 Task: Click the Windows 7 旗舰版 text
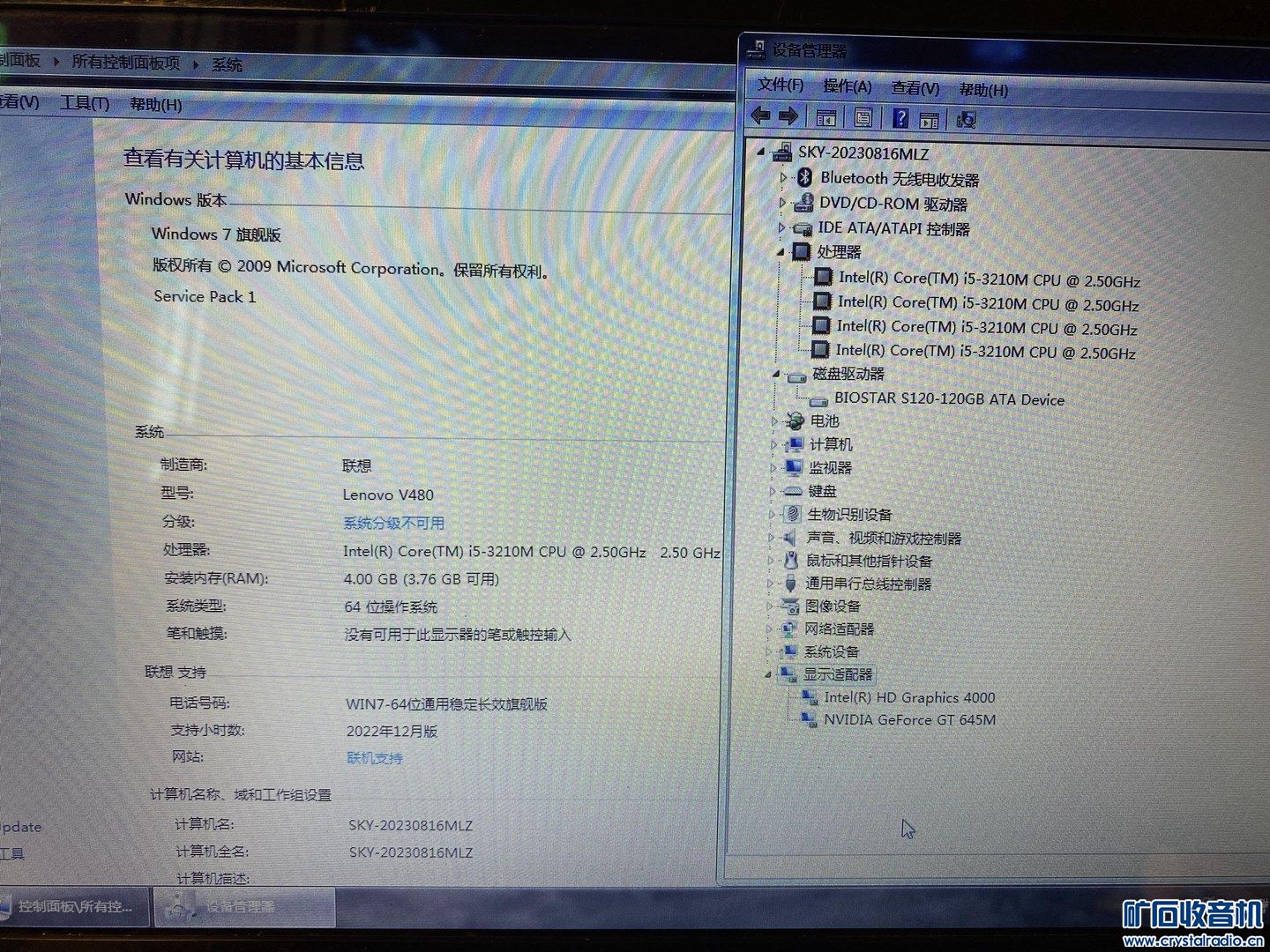click(216, 234)
